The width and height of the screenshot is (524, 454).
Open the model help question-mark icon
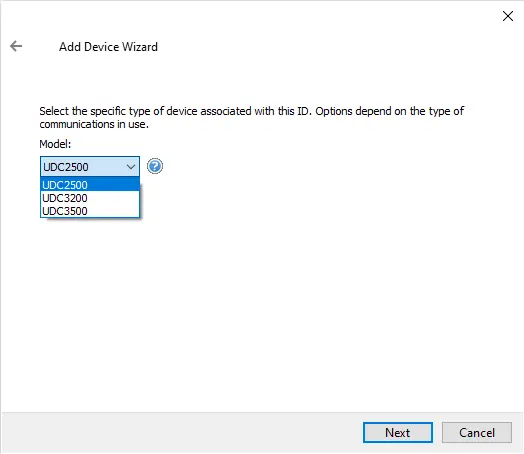click(155, 166)
